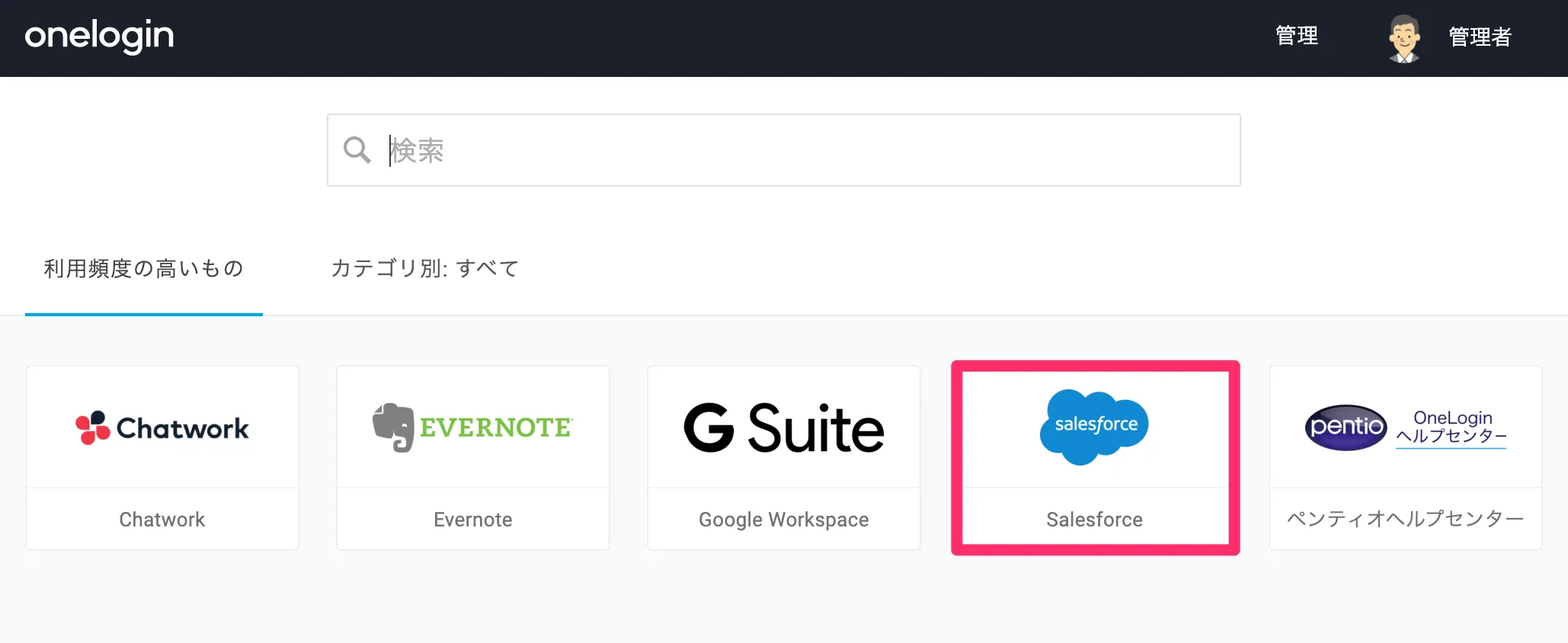Click the Google Workspace label

[x=783, y=520]
